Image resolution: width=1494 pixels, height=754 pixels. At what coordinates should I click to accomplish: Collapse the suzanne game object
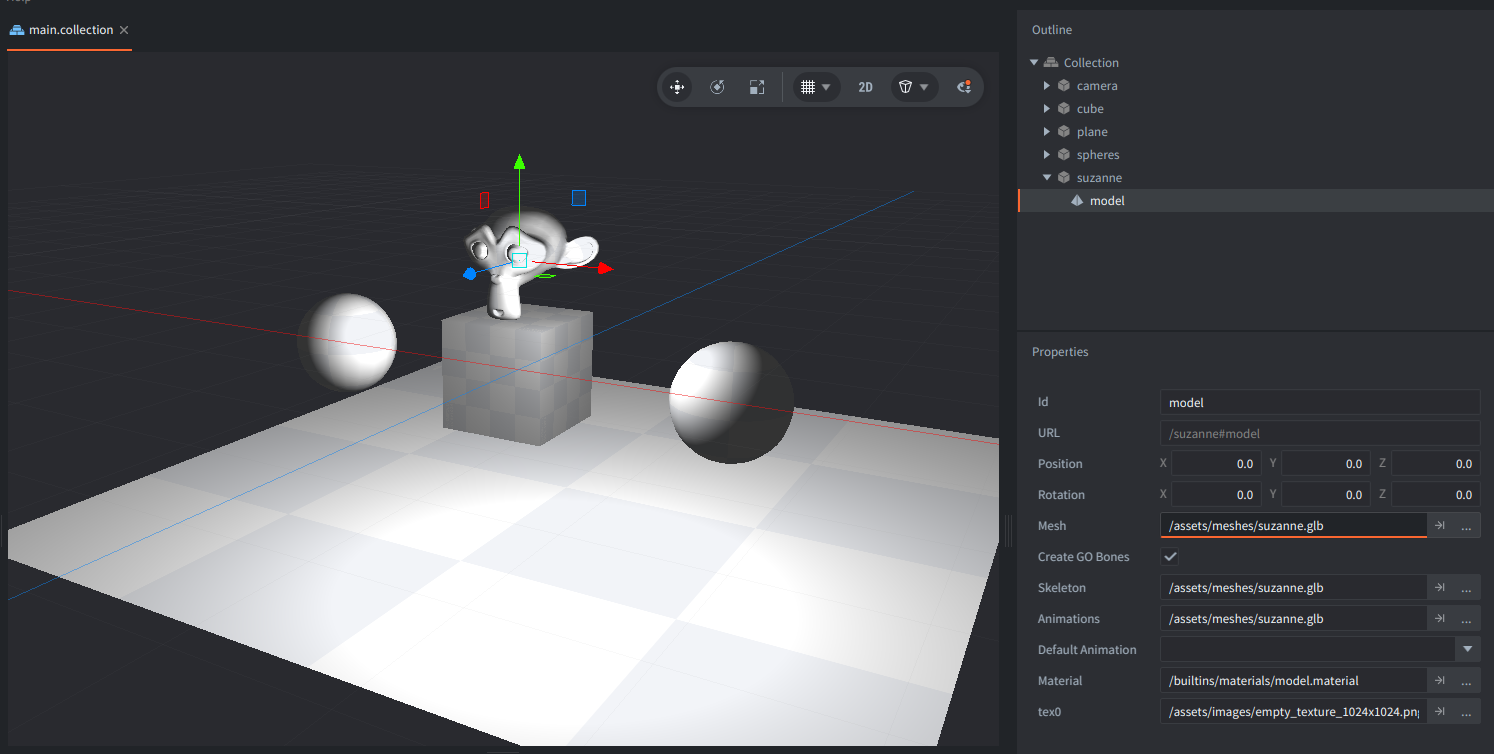[1047, 177]
